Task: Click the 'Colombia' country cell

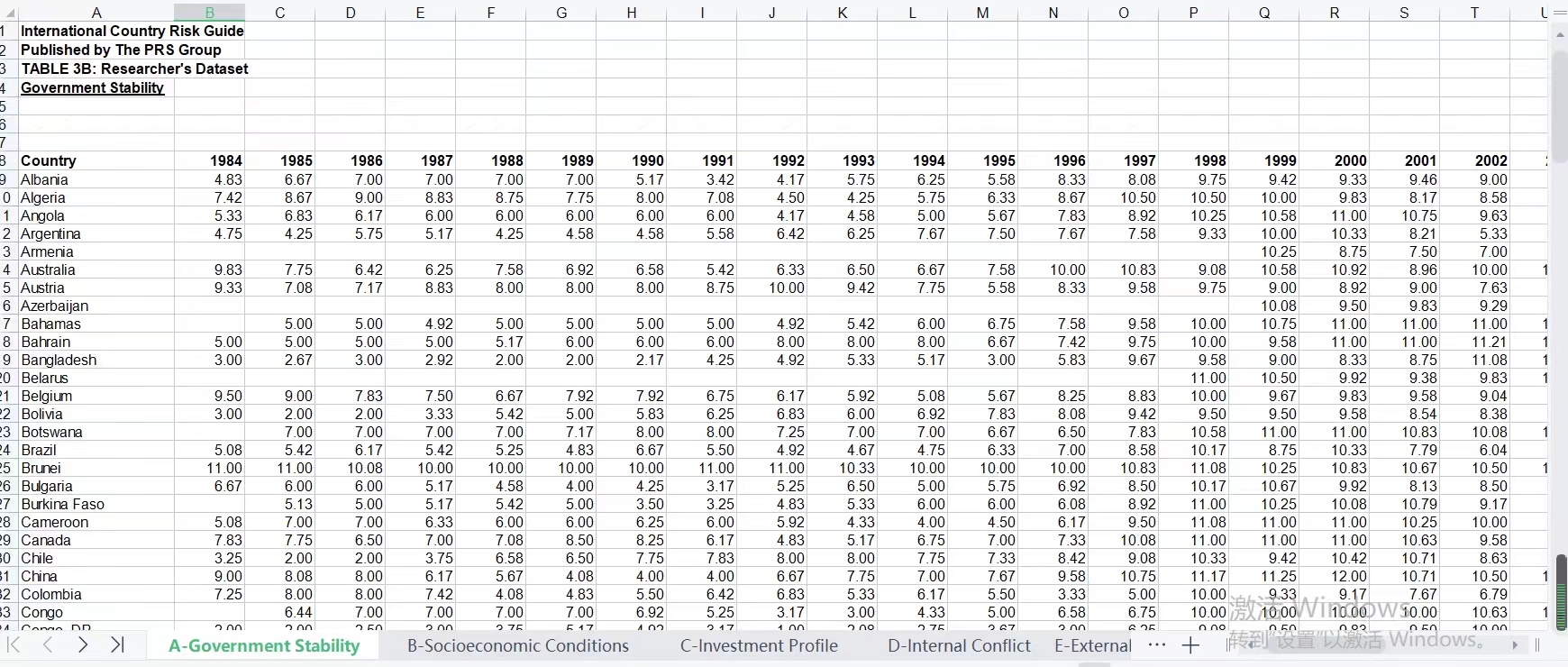Action: 96,594
